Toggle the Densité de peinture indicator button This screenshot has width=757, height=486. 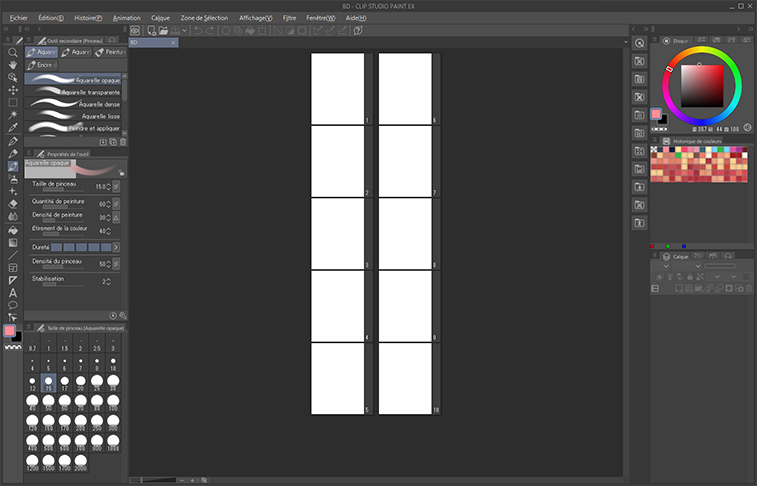(116, 217)
